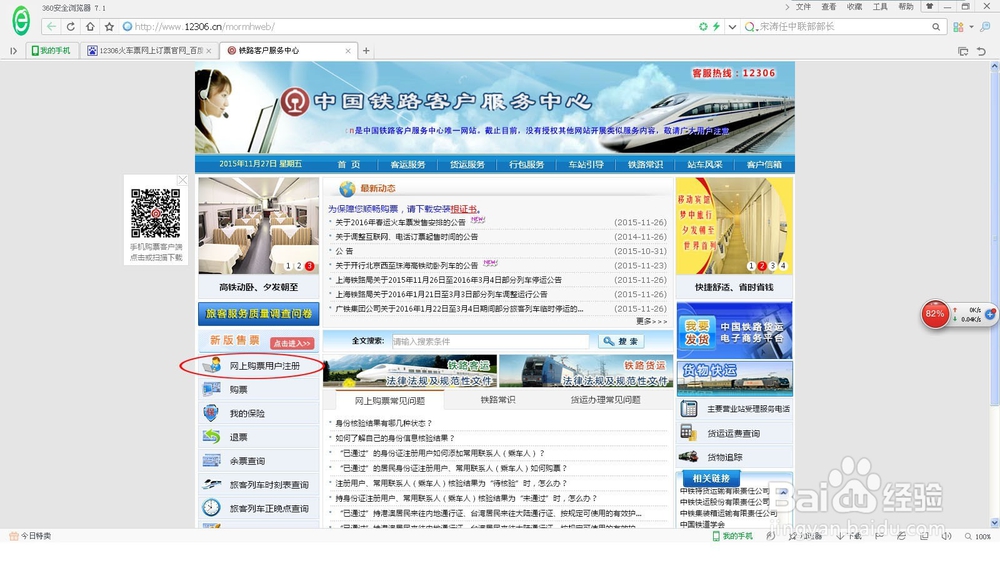Click the 根证书 download link
Image resolution: width=1000 pixels, height=563 pixels.
464,208
